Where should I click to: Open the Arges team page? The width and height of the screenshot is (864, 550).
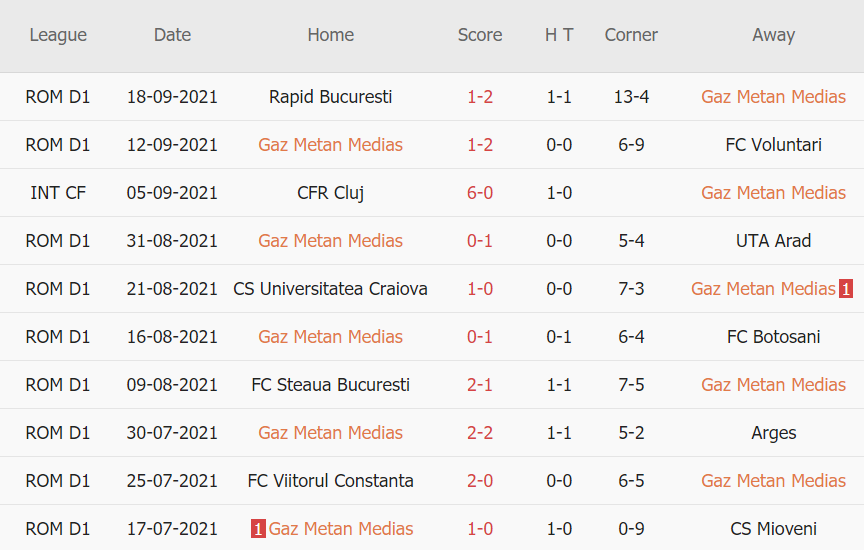773,433
